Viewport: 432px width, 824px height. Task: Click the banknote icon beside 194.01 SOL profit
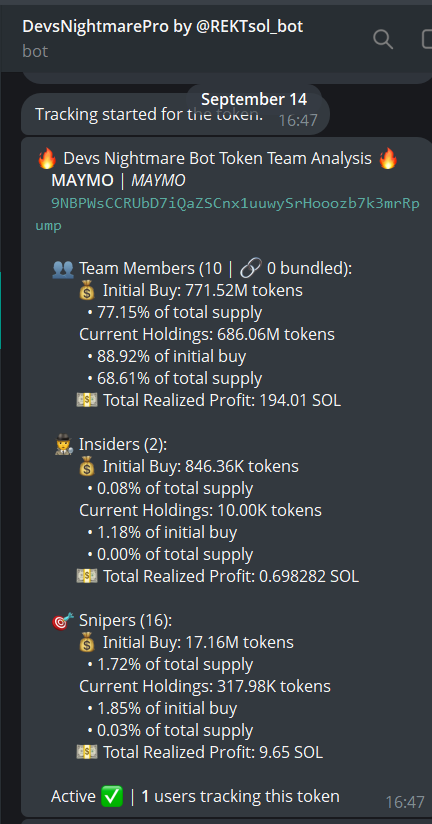click(87, 401)
